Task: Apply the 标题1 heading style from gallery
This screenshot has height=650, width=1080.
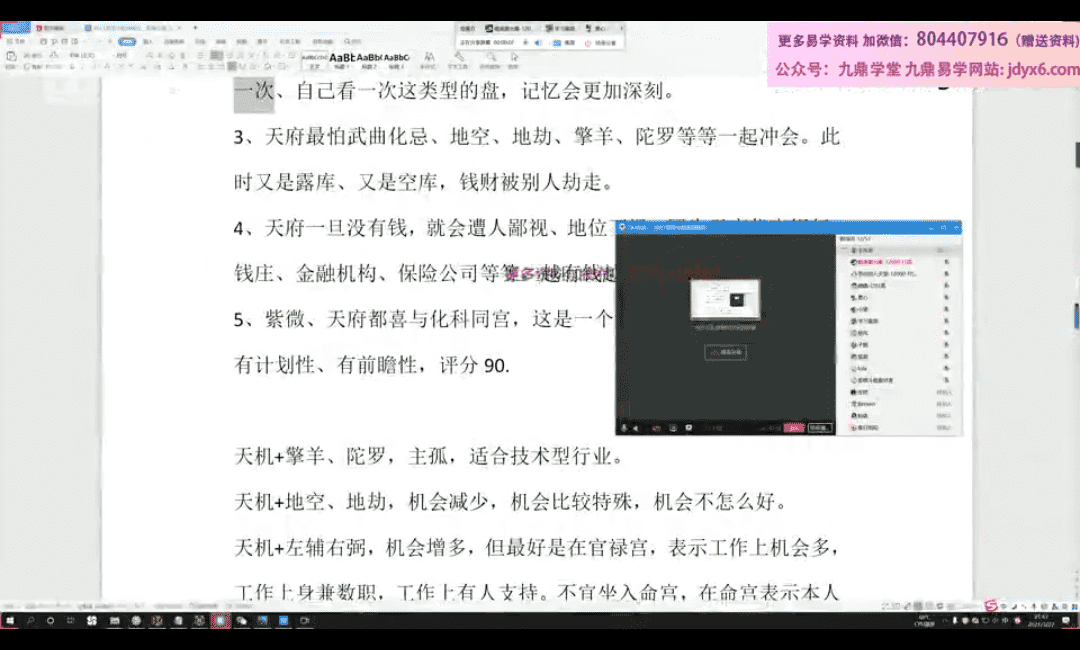Action: [x=342, y=58]
